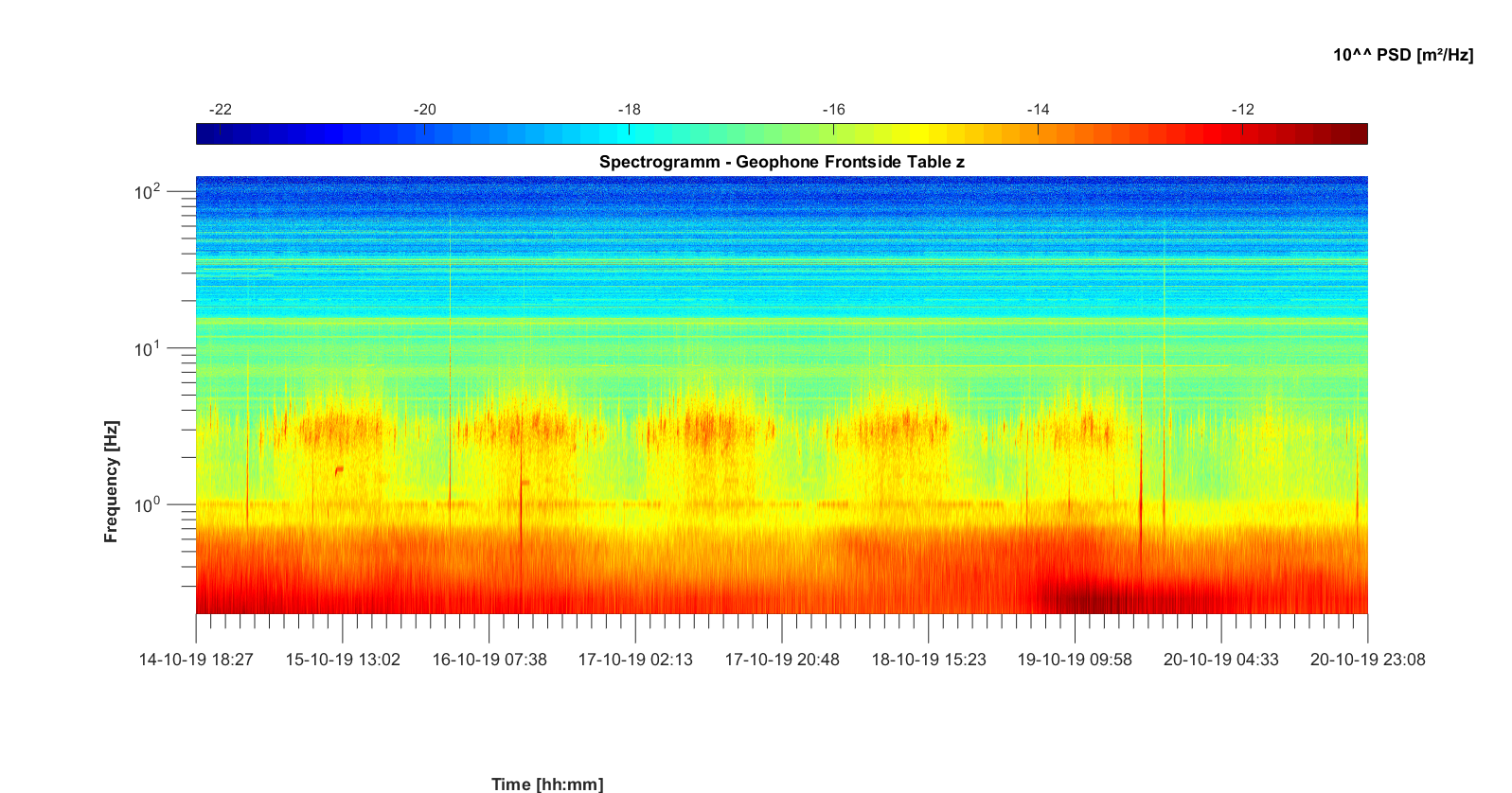
Task: Click the -18 colorbar tick label
Action: pos(629,110)
